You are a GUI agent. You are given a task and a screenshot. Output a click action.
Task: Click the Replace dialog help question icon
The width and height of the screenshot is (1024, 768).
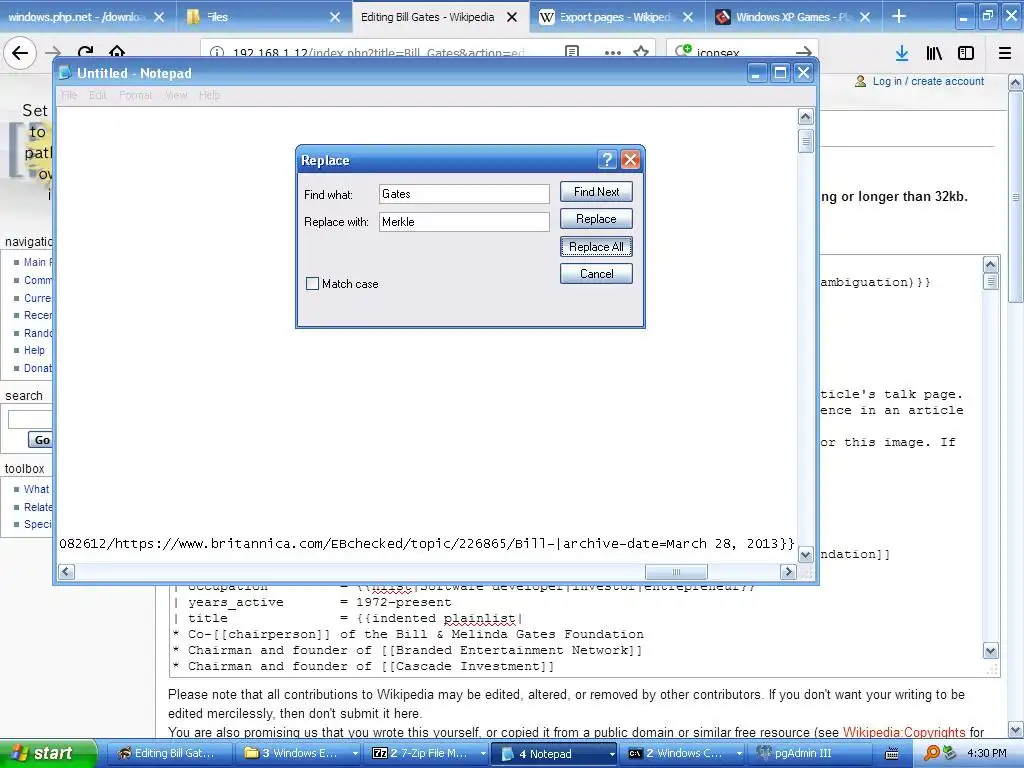point(607,160)
